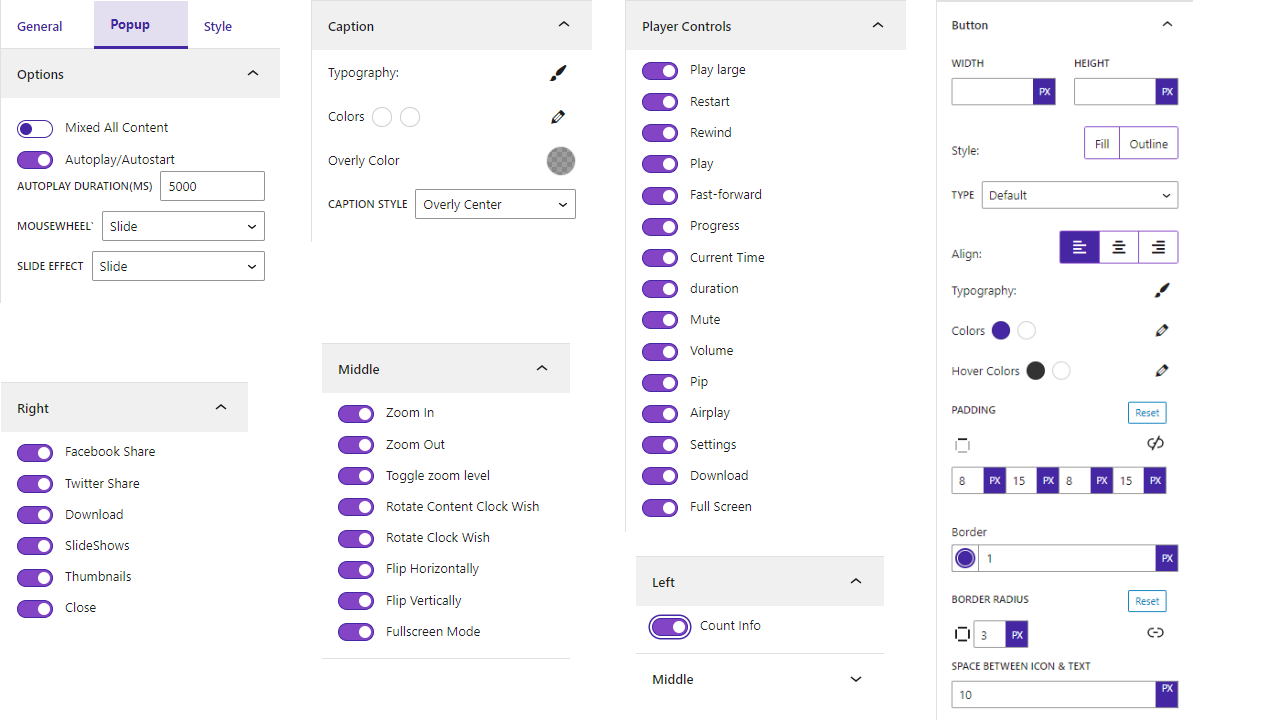The image size is (1280, 720).
Task: Click Width PX unit button
Action: pos(1045,92)
